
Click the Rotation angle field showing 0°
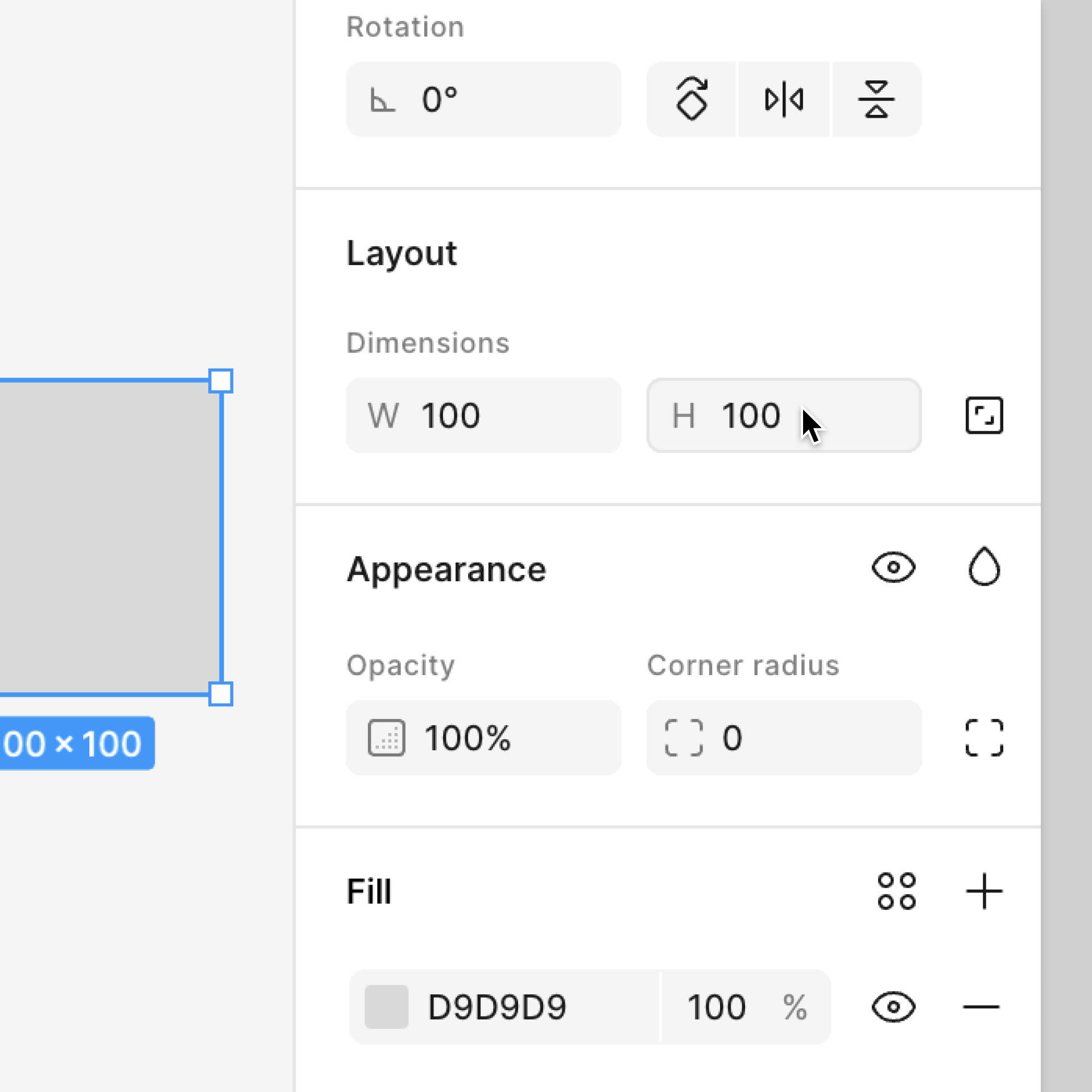[x=483, y=99]
